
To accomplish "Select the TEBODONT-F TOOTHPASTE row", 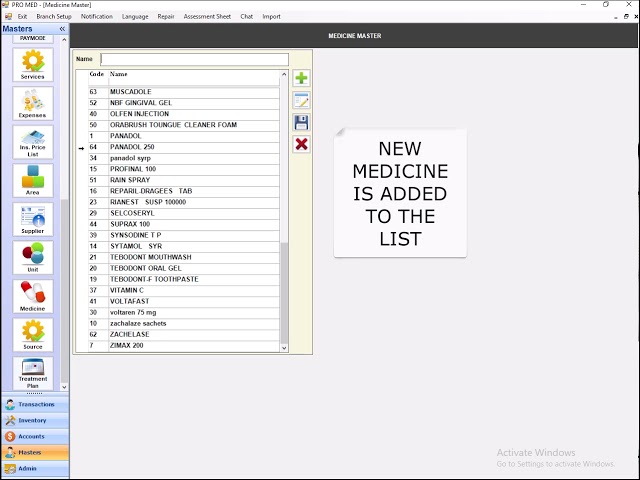I will coord(184,279).
